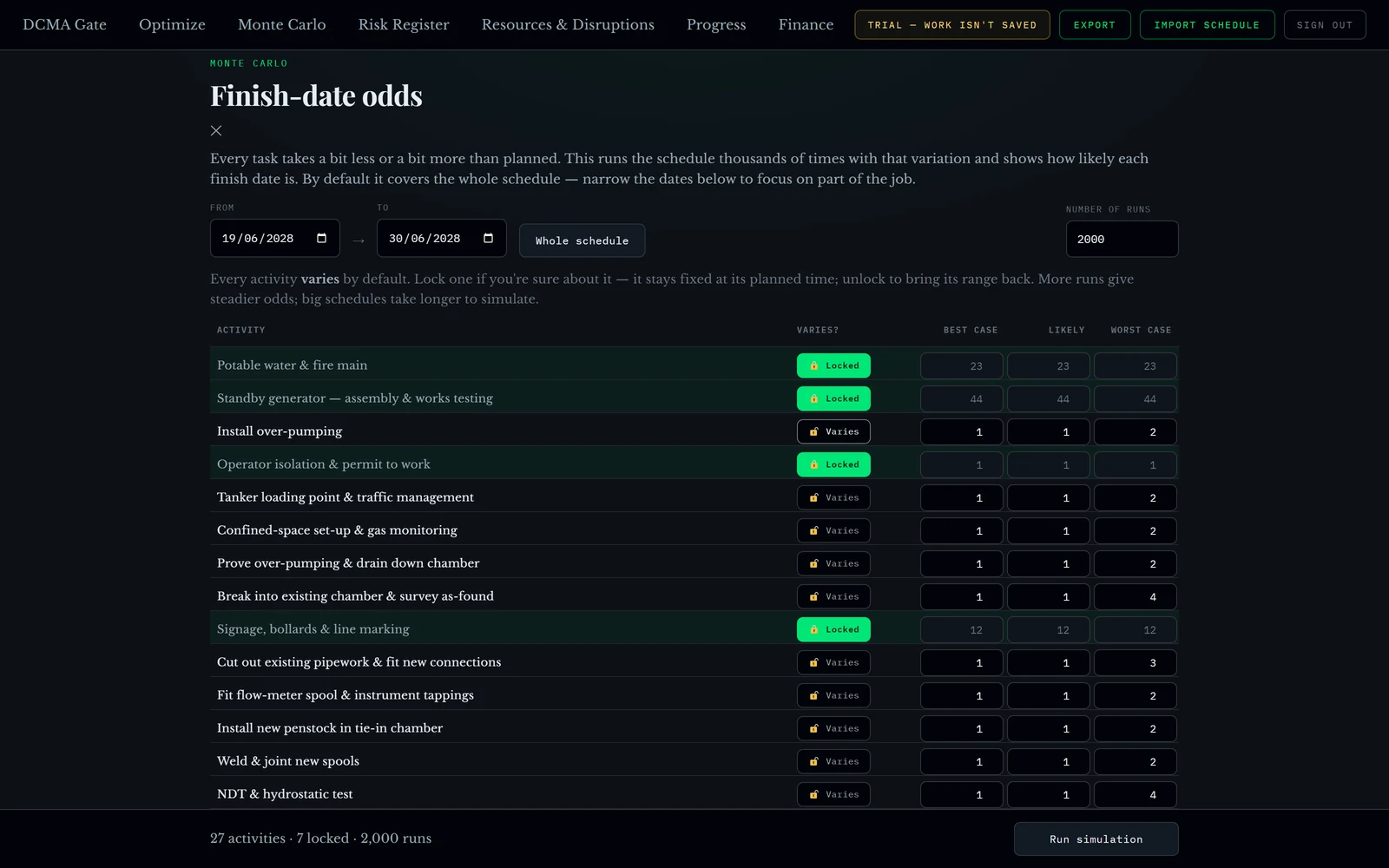The width and height of the screenshot is (1389, 868).
Task: Click the Export button
Action: click(x=1095, y=25)
